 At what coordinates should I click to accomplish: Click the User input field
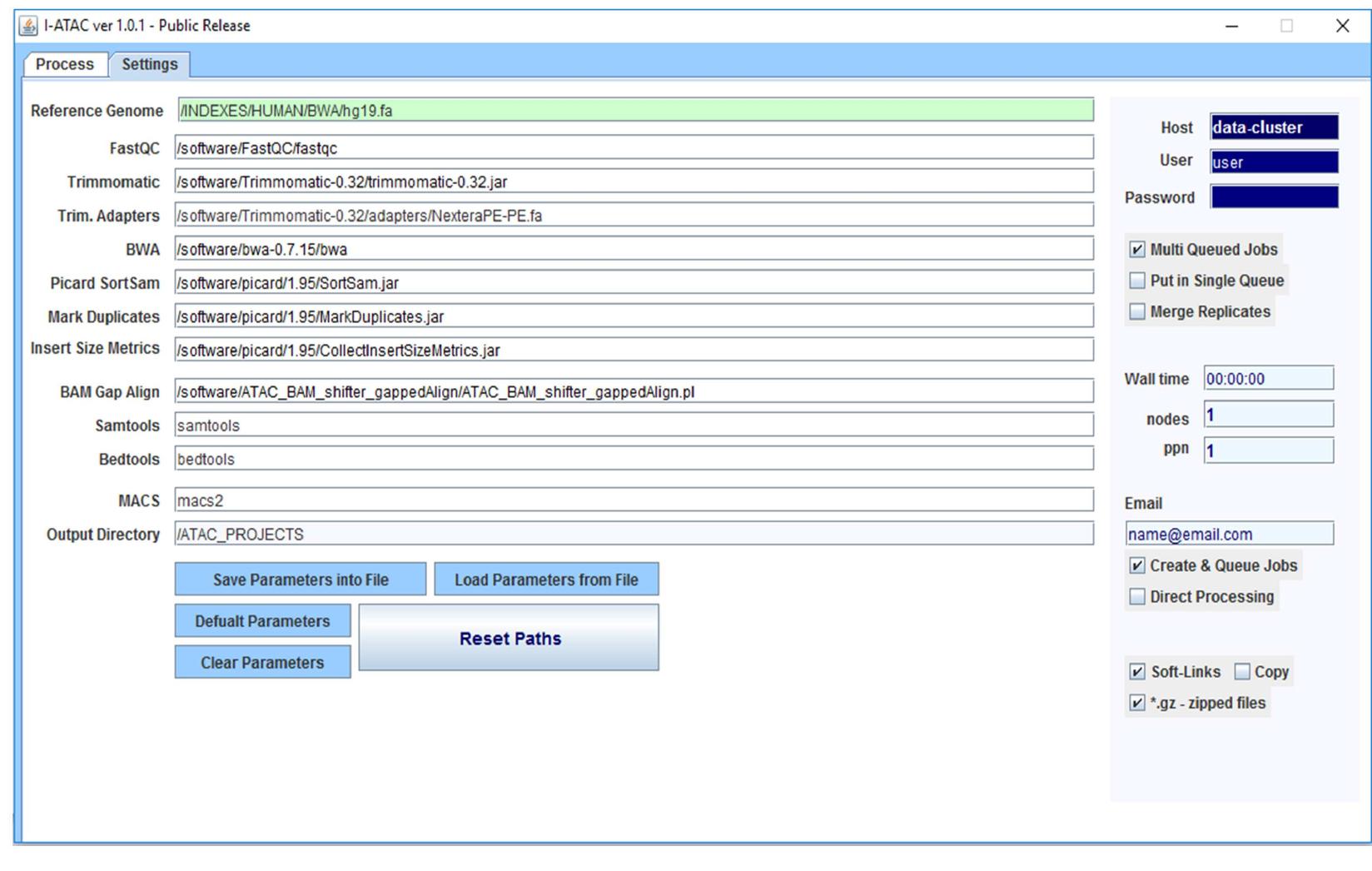1275,162
